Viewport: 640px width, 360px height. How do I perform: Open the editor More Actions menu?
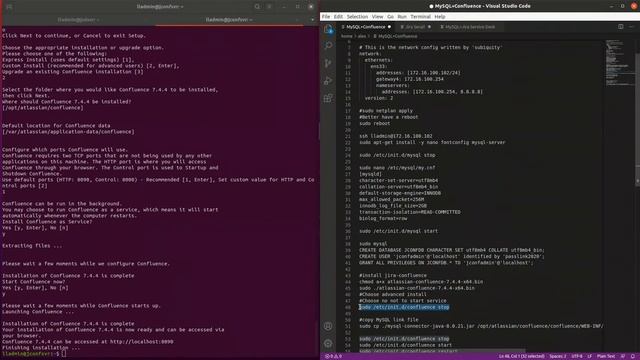631,27
